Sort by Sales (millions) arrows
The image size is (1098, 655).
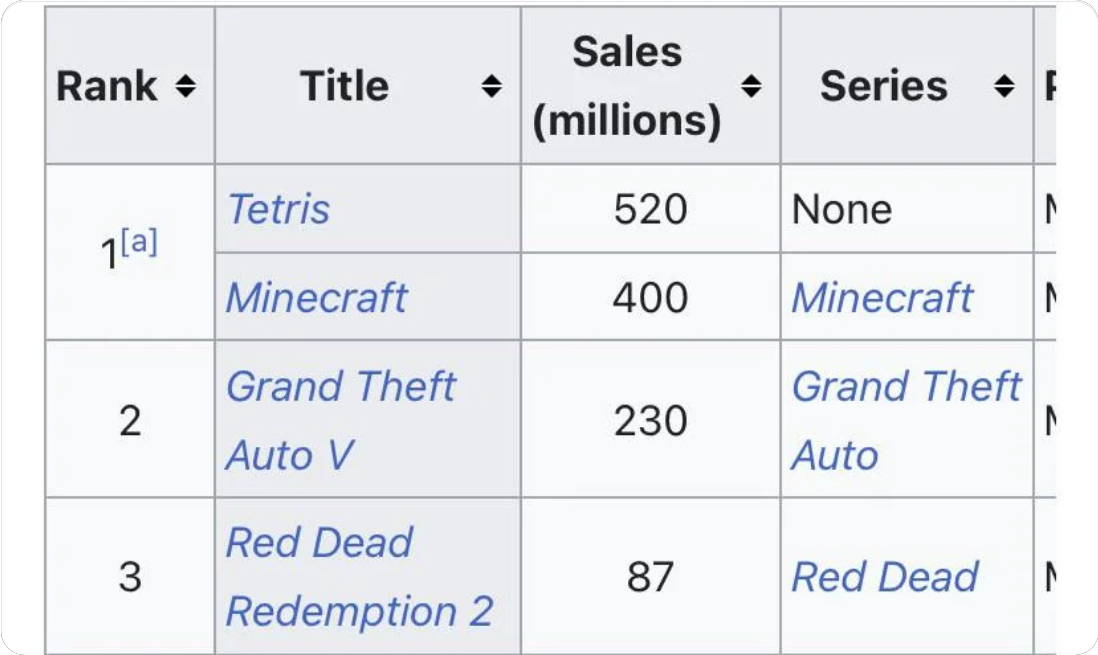(751, 86)
